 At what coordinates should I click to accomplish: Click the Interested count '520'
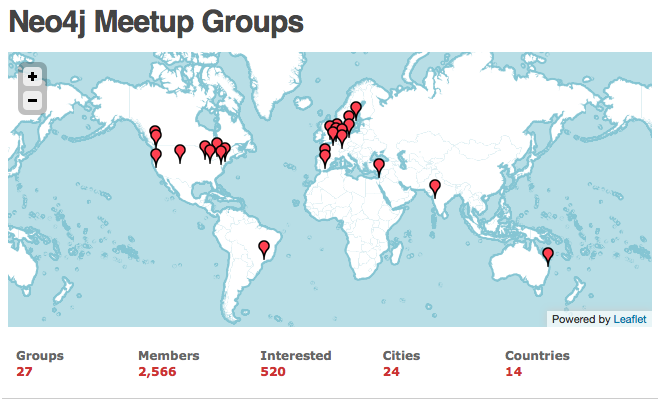pos(273,372)
